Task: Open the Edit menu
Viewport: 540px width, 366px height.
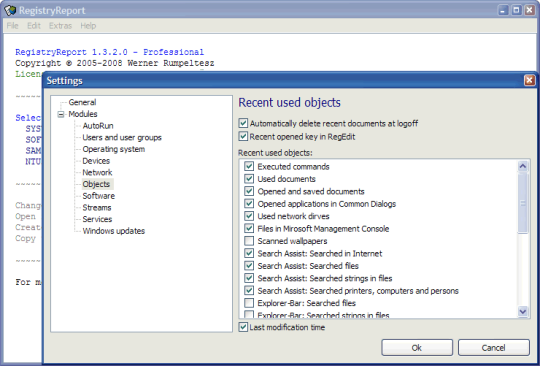Action: pyautogui.click(x=34, y=26)
